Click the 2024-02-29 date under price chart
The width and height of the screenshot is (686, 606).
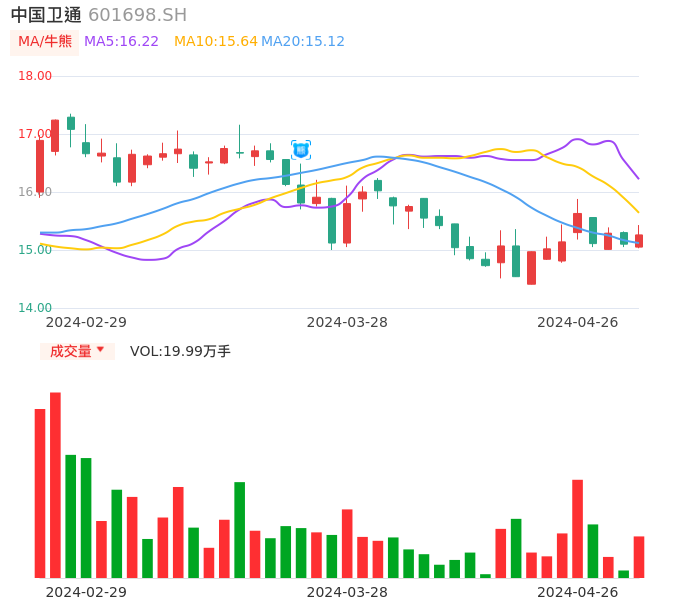point(86,322)
